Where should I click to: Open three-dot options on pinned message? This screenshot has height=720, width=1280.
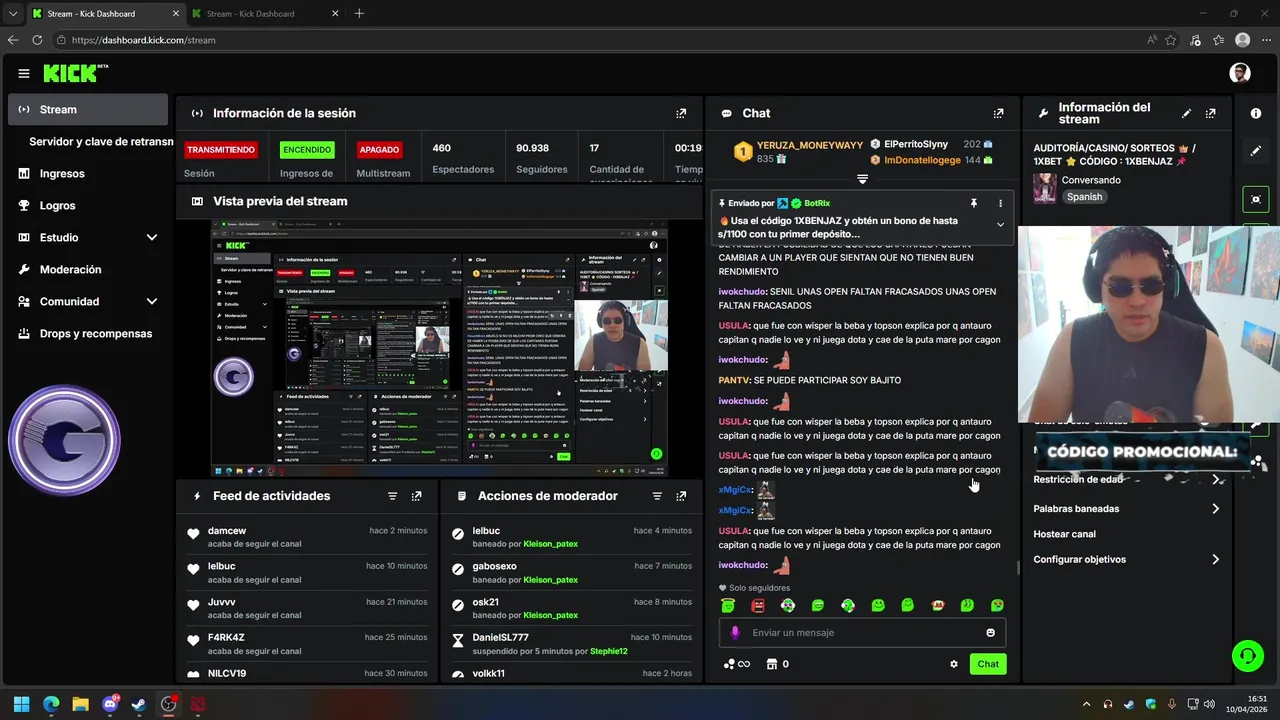(x=1000, y=203)
